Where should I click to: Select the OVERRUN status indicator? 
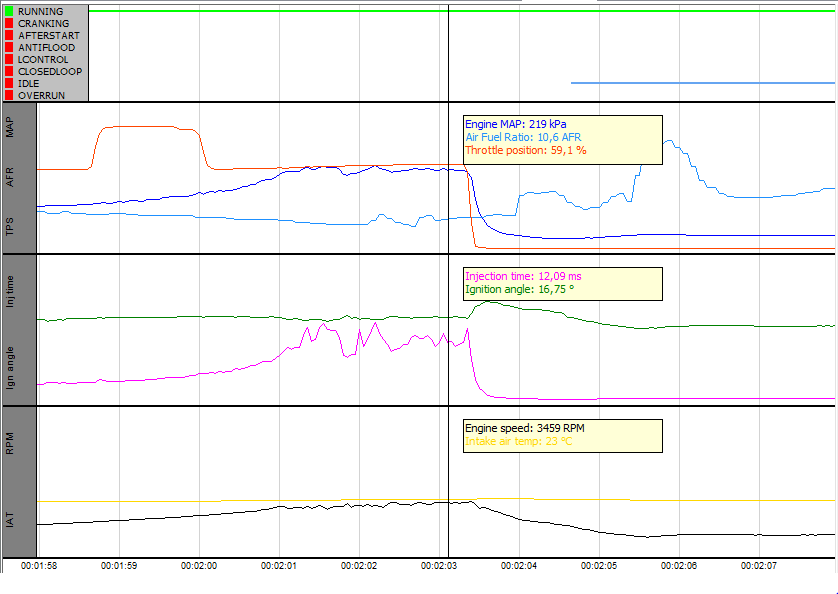point(9,95)
